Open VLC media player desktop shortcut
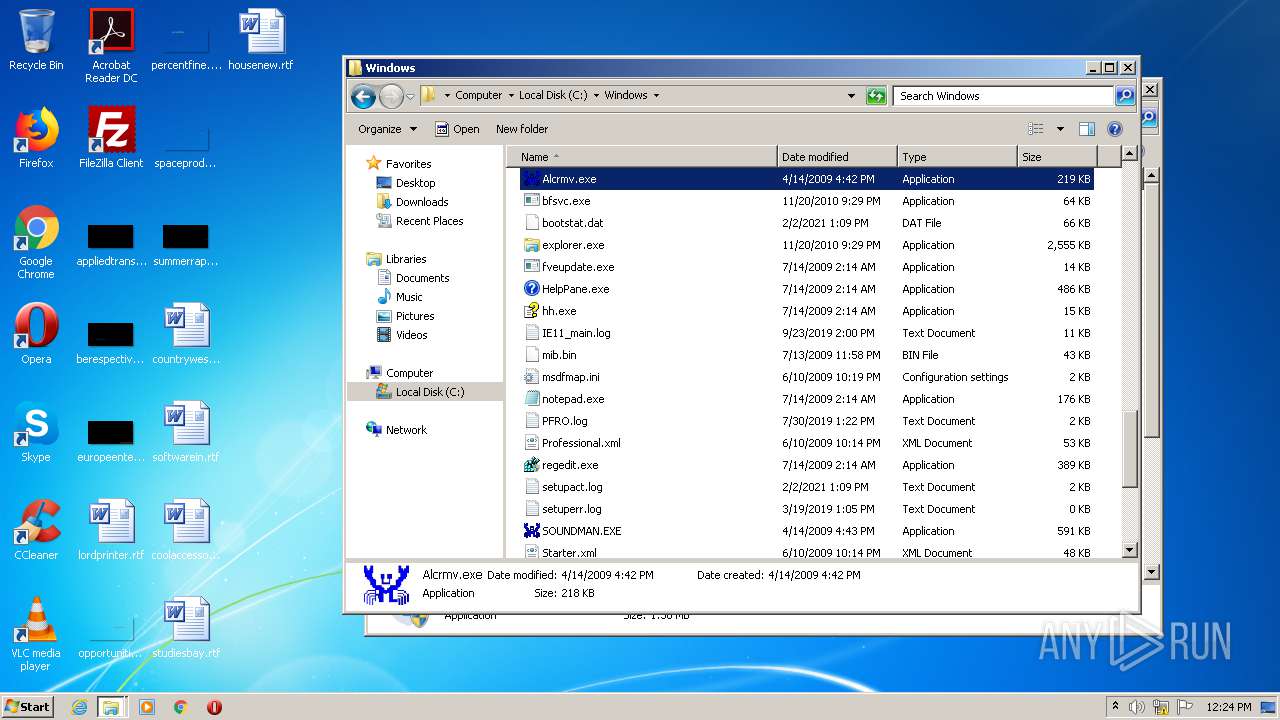1280x720 pixels. (36, 634)
